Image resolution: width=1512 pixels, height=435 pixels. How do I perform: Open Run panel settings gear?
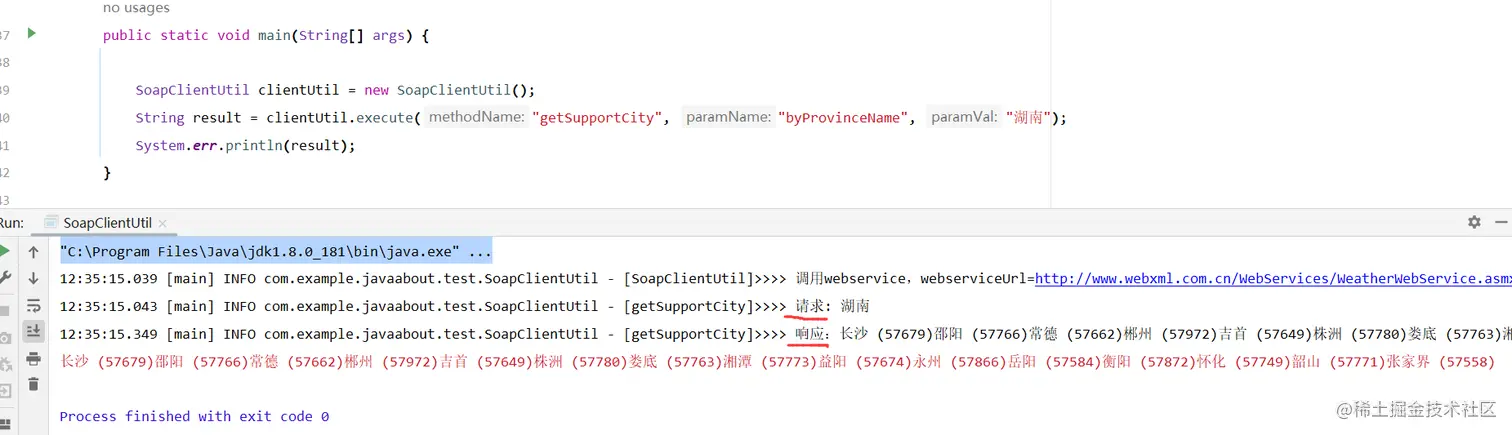tap(1474, 222)
